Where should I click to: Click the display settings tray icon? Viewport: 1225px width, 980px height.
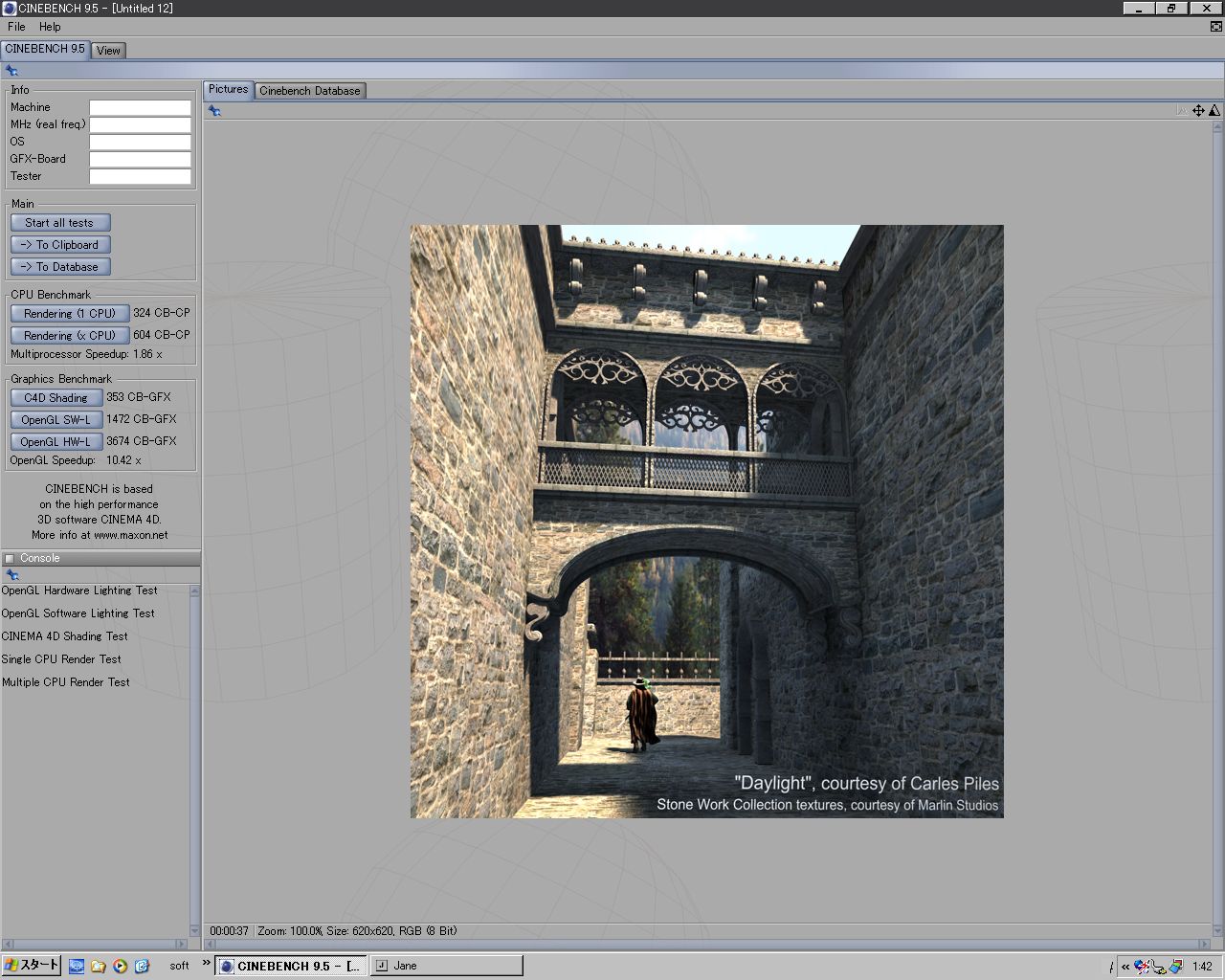click(x=1175, y=967)
